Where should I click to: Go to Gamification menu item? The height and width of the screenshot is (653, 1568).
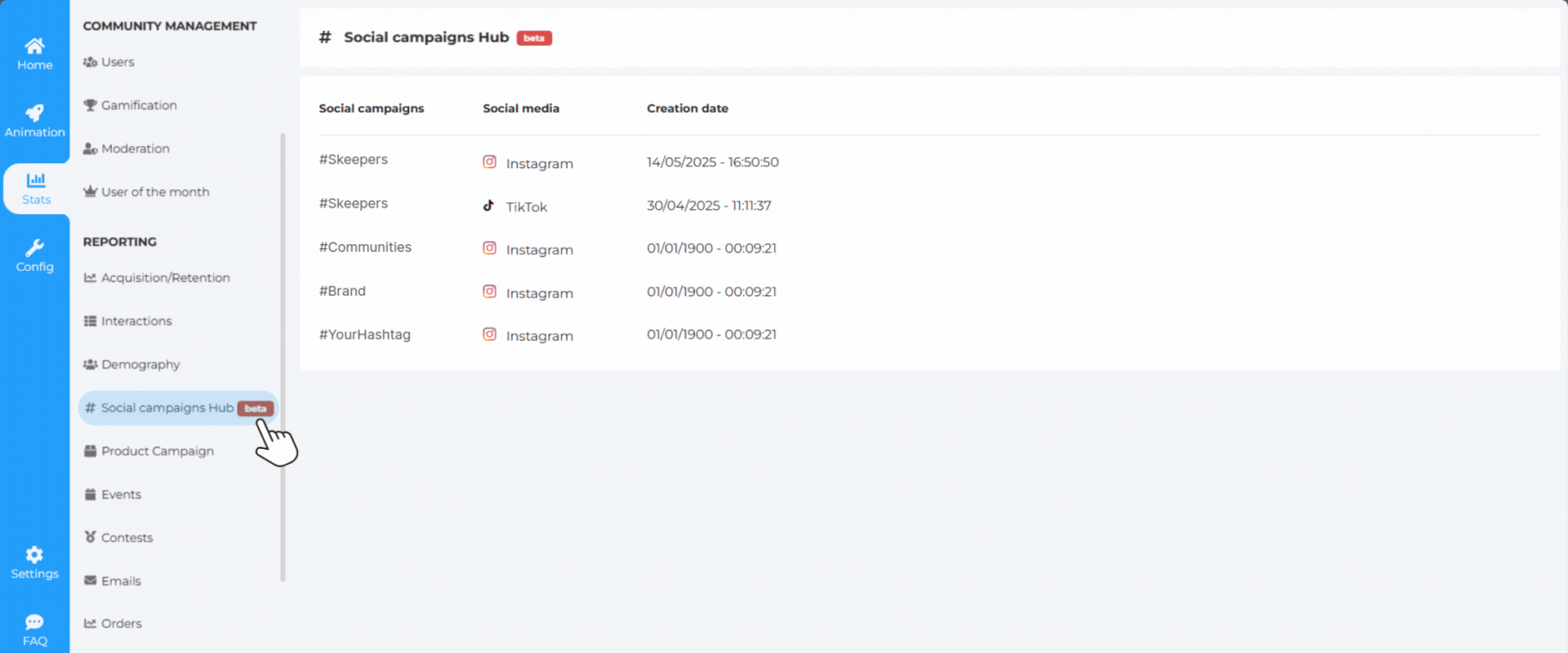tap(138, 105)
